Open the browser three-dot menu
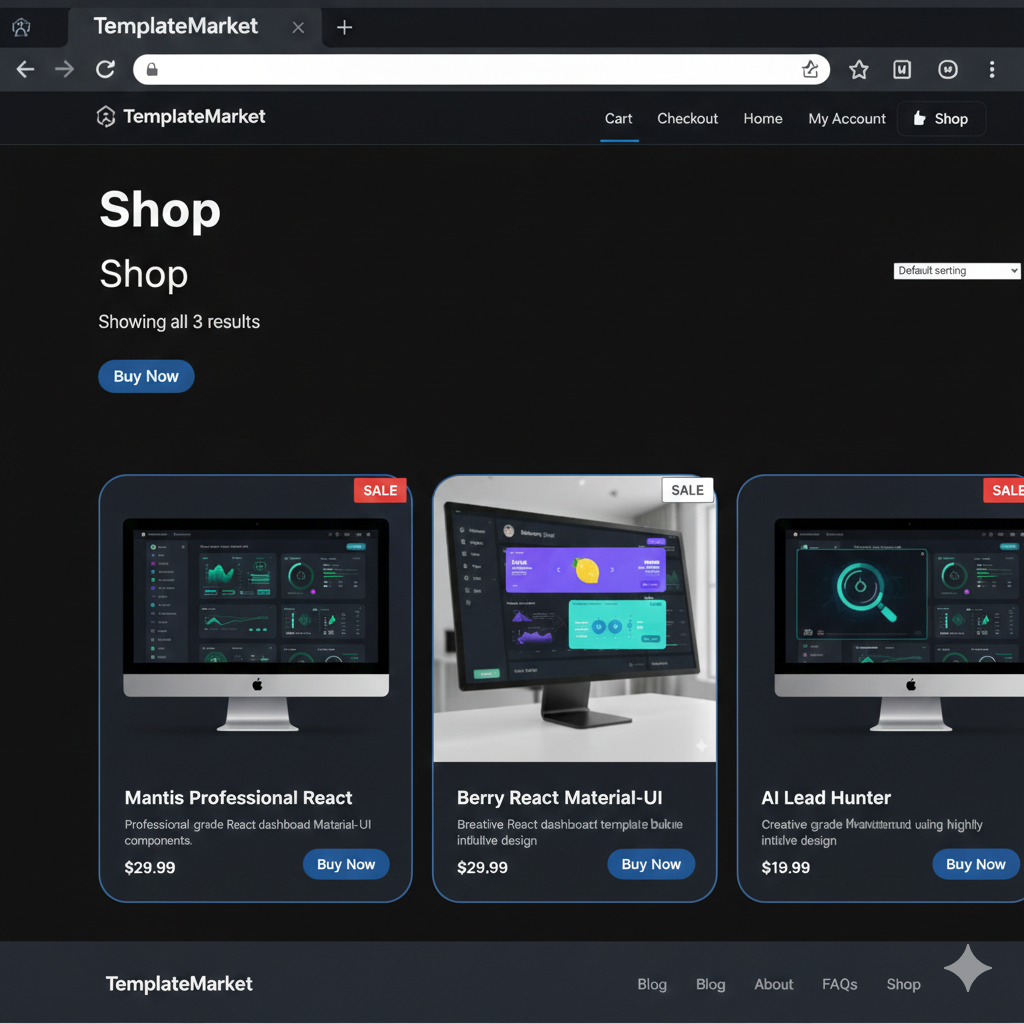Screen dimensions: 1024x1024 point(992,69)
